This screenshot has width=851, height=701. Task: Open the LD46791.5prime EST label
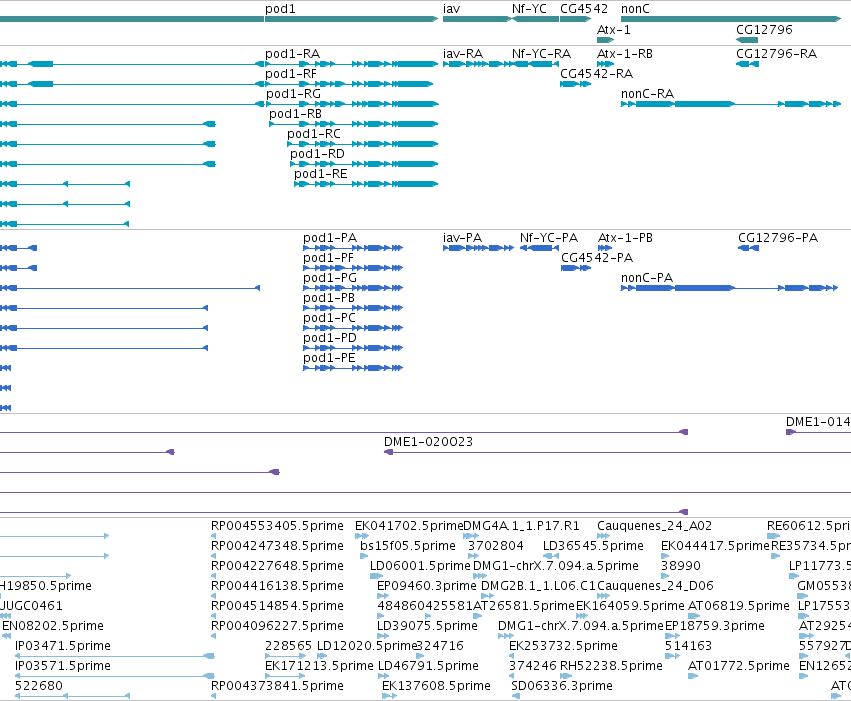click(x=428, y=666)
